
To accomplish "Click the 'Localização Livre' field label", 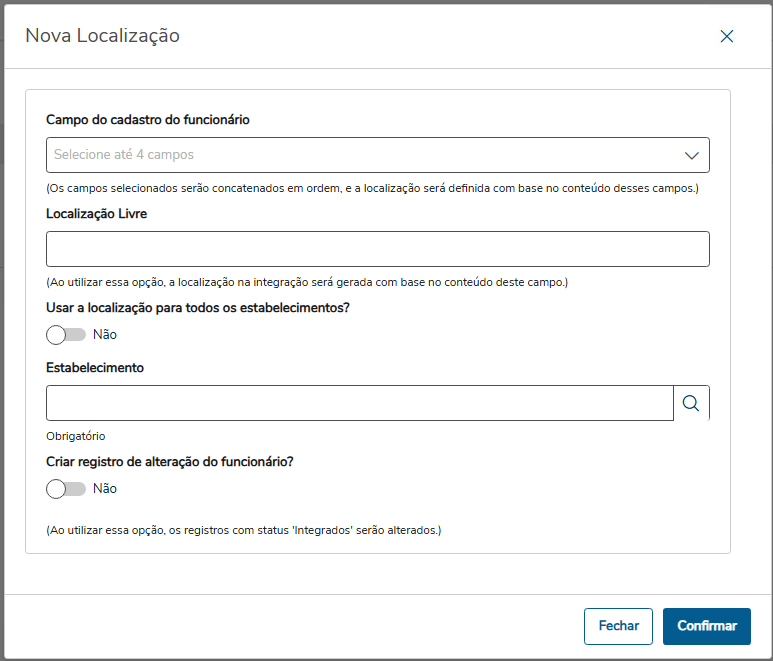I will [x=96, y=214].
